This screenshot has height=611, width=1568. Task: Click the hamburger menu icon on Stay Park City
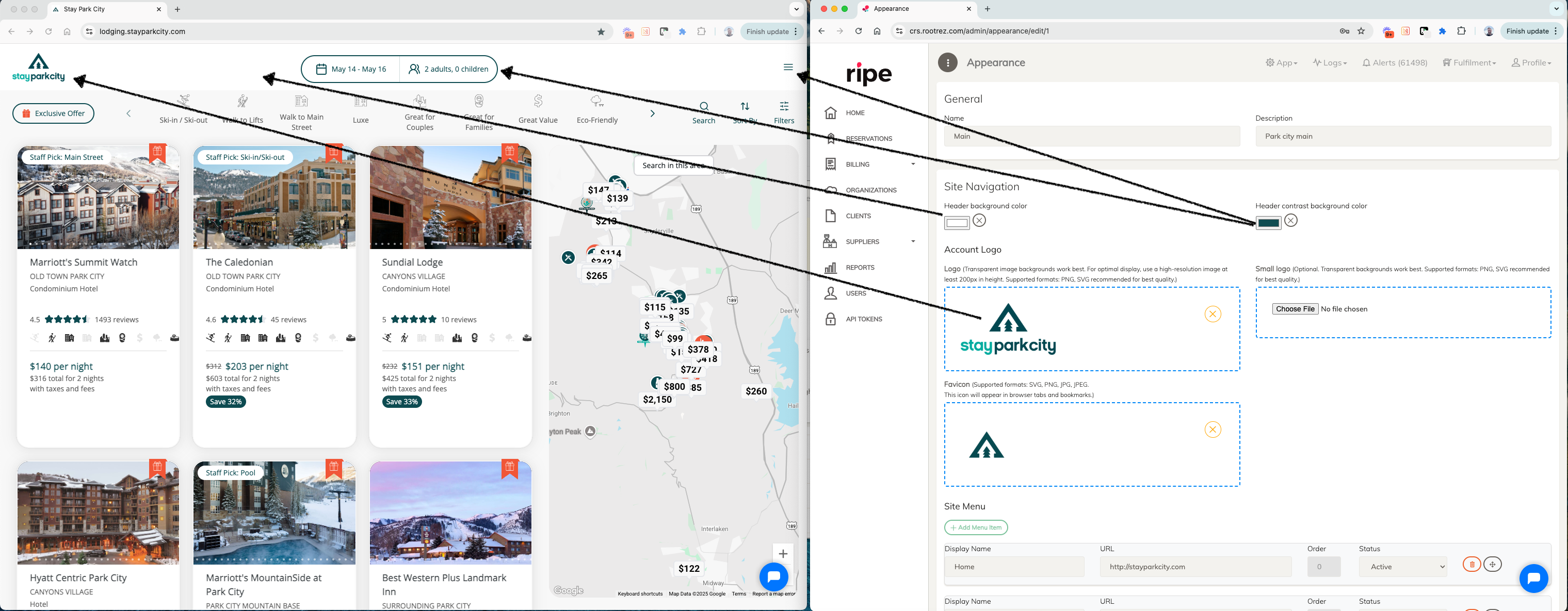(x=788, y=67)
